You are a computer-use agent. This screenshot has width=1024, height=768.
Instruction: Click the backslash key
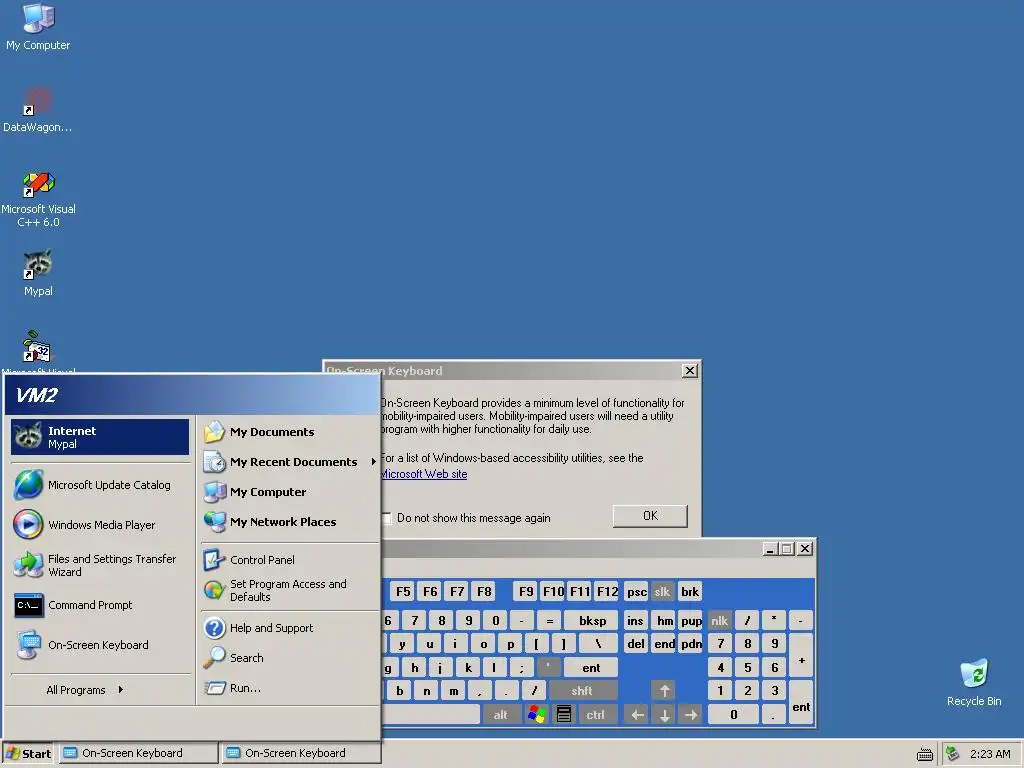[x=598, y=644]
